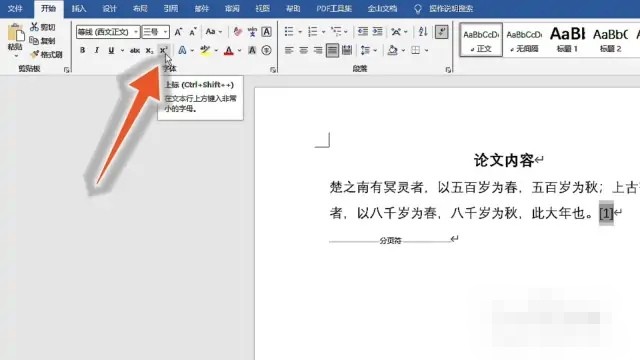Apply the 无间隔 (No Spacing) style

(524, 40)
